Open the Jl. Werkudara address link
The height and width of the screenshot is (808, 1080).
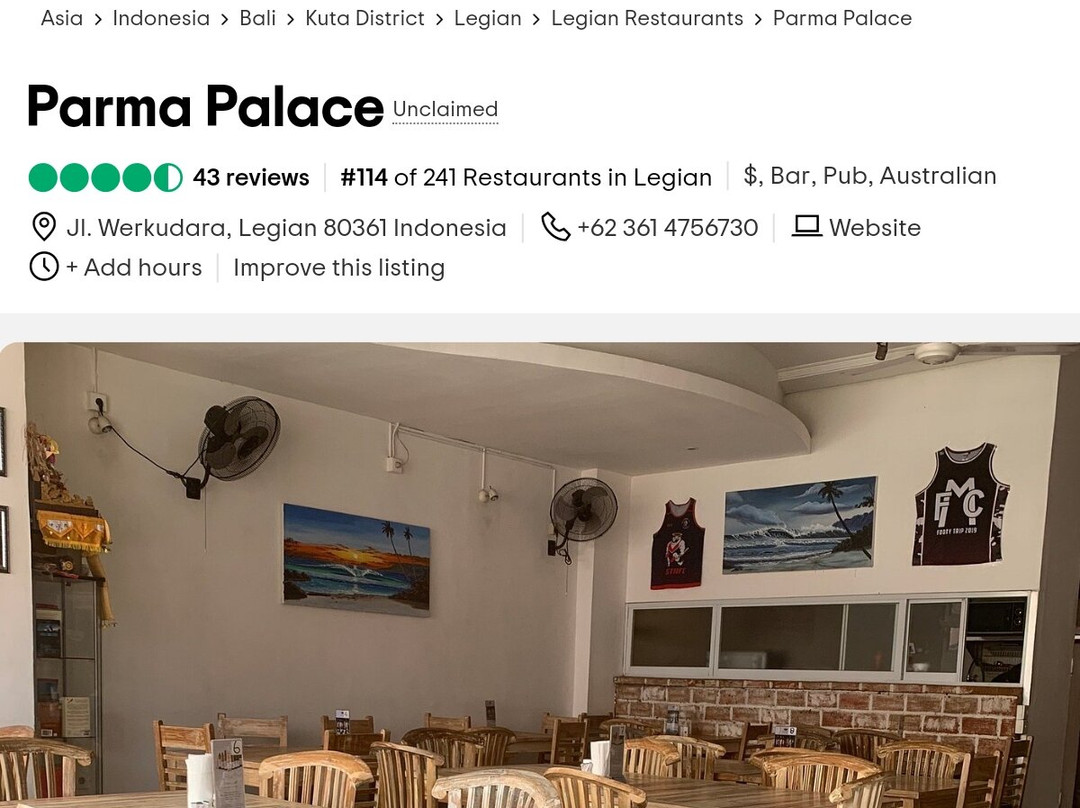pyautogui.click(x=286, y=228)
